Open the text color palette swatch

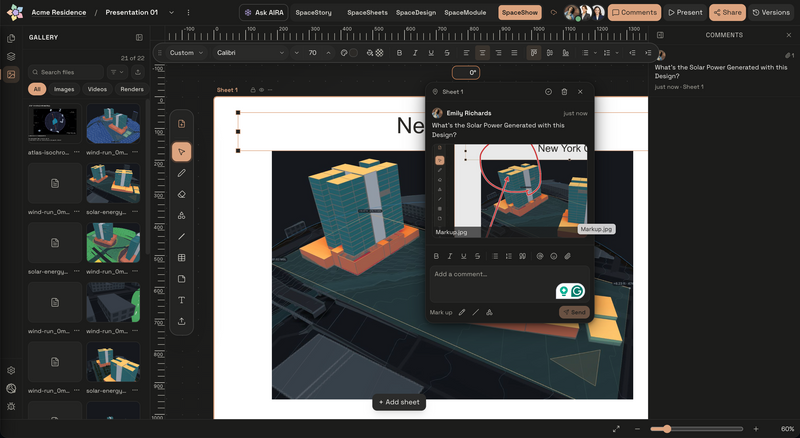tap(344, 53)
